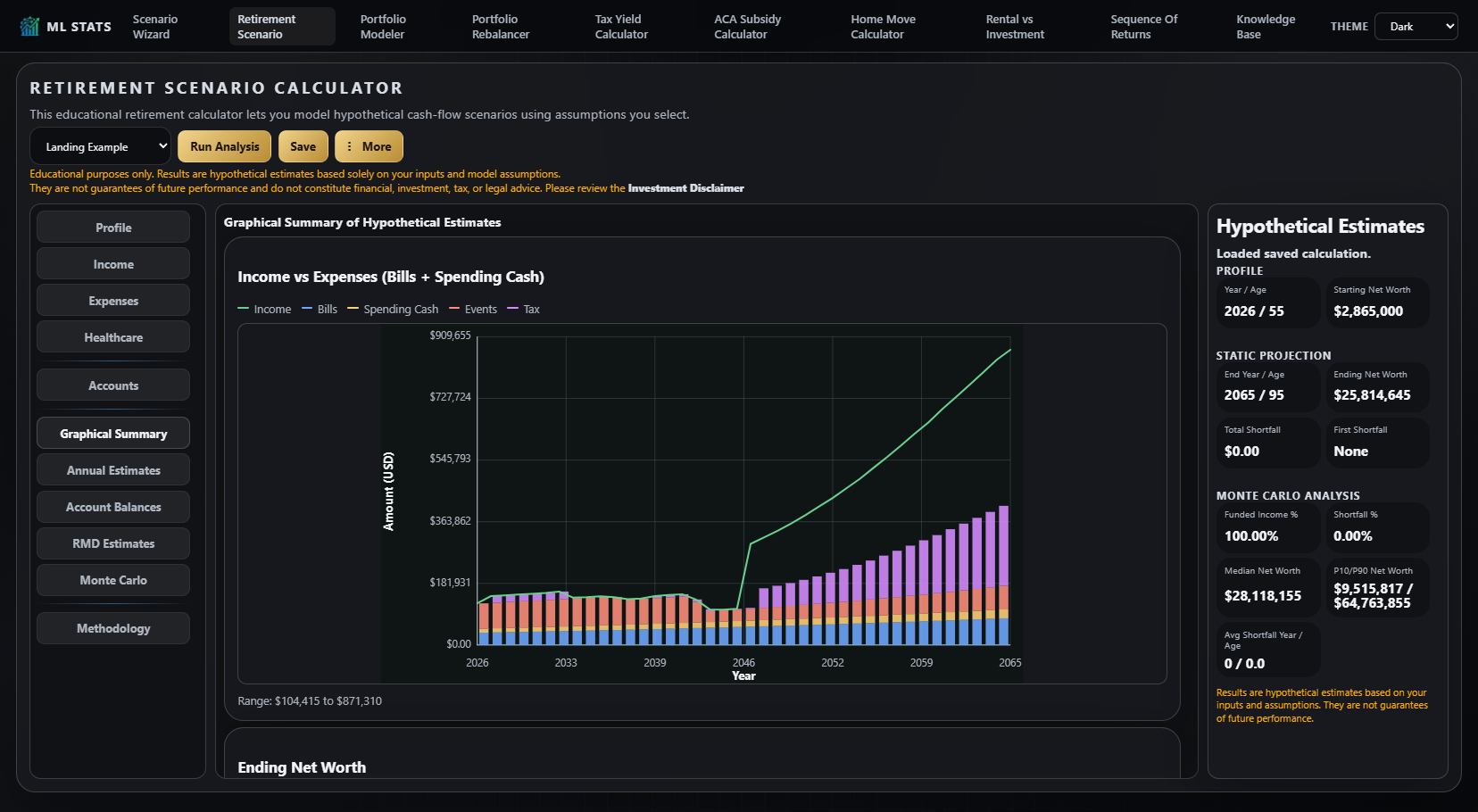Viewport: 1478px width, 812px height.
Task: Open Sequence Of Returns page
Action: (1144, 27)
